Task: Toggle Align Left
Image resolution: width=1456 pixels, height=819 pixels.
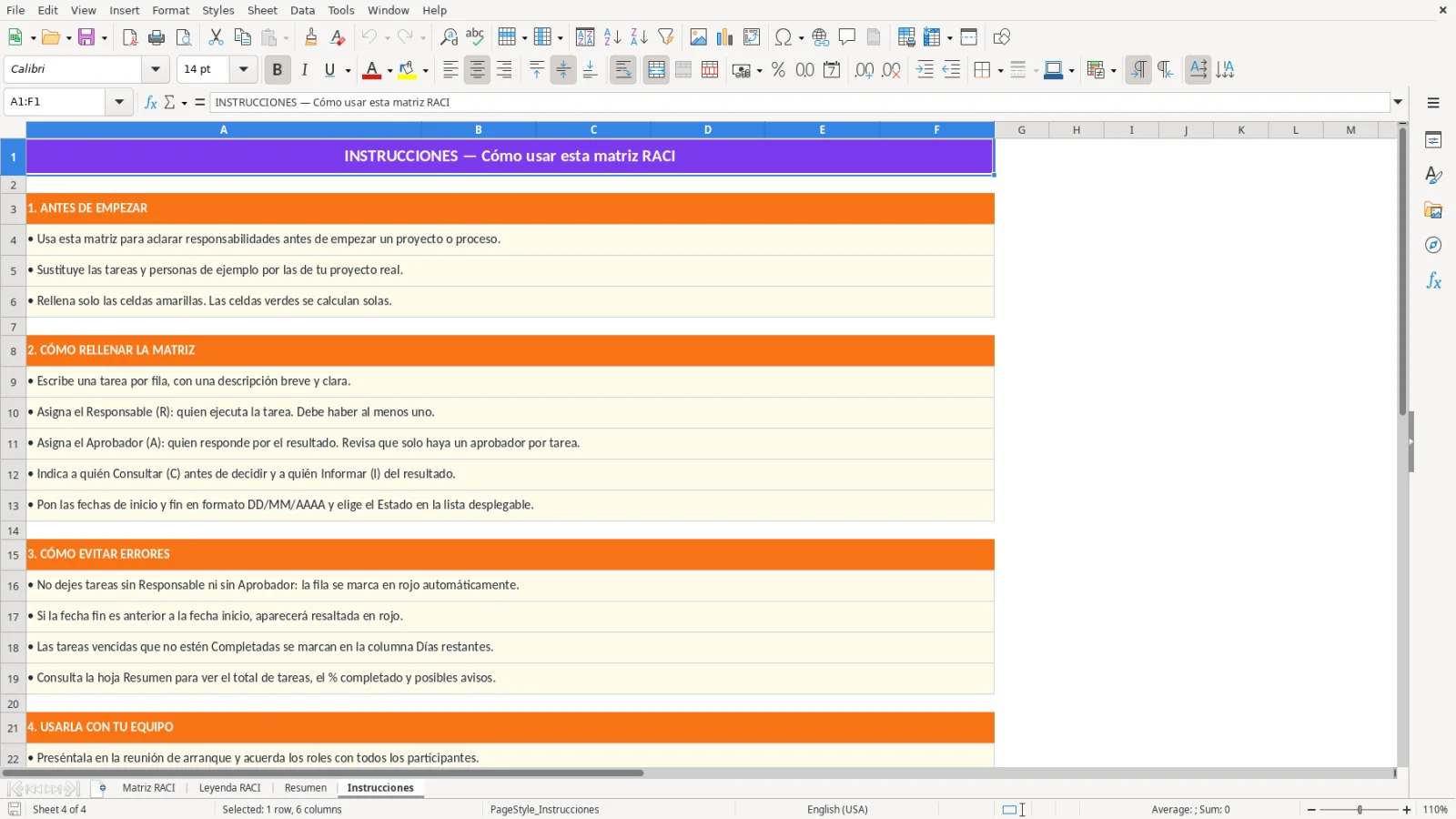Action: 450,70
